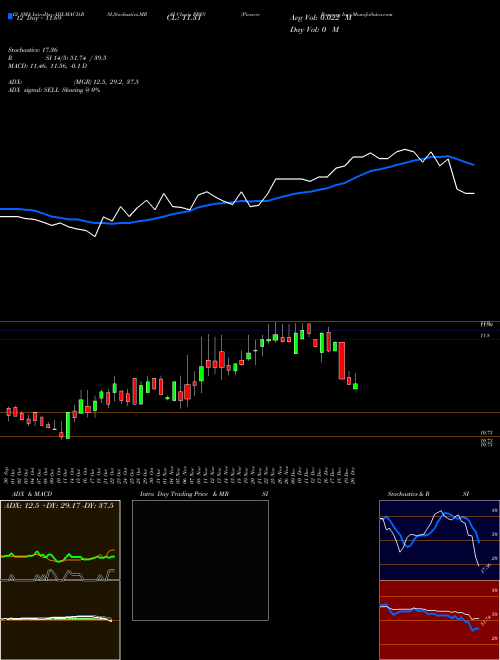This screenshot has width=500, height=660.
Task: Click the red RSI chart panel
Action: coord(439,620)
